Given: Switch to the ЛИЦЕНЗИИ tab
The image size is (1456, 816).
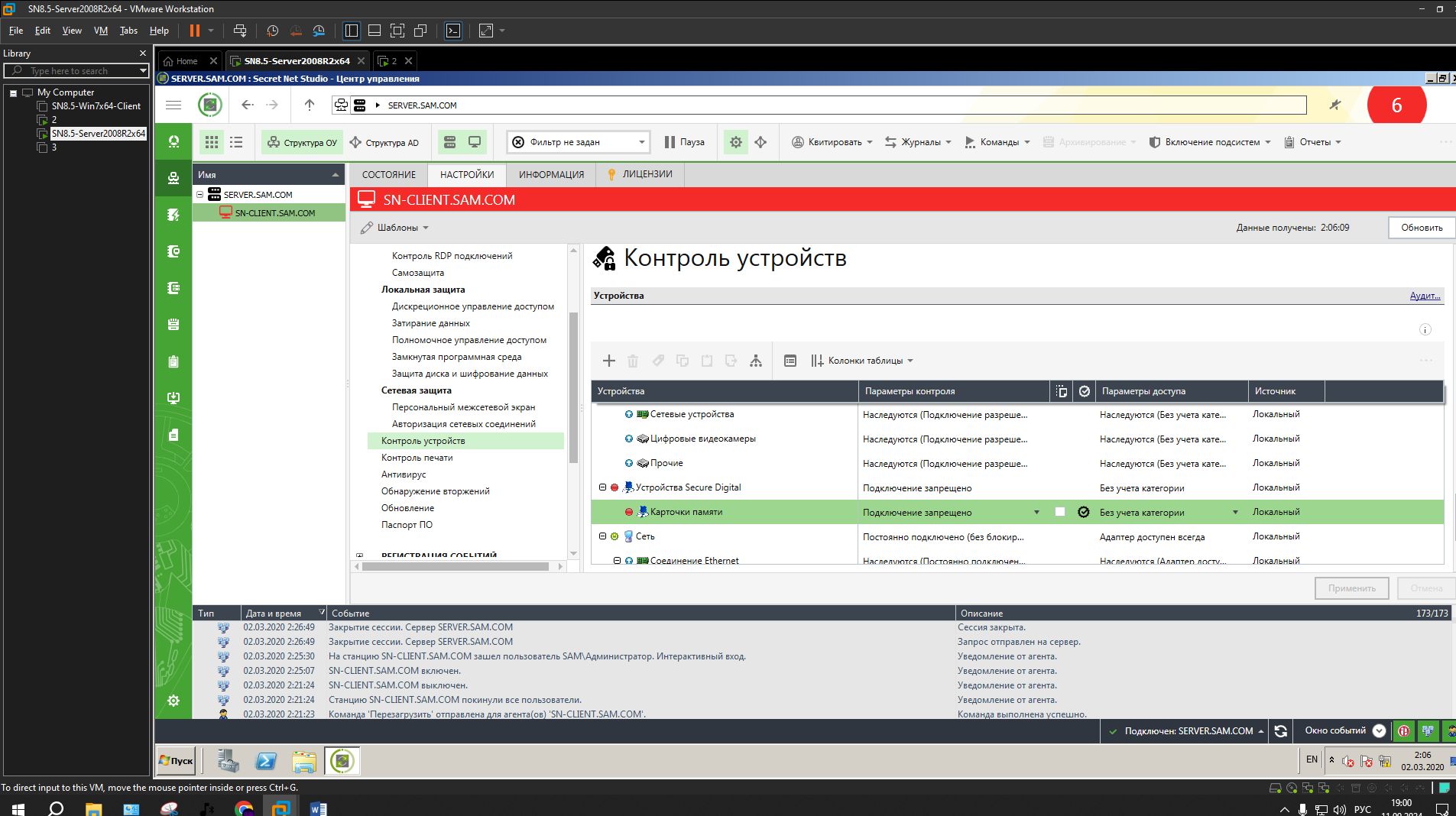Looking at the screenshot, I should 640,175.
